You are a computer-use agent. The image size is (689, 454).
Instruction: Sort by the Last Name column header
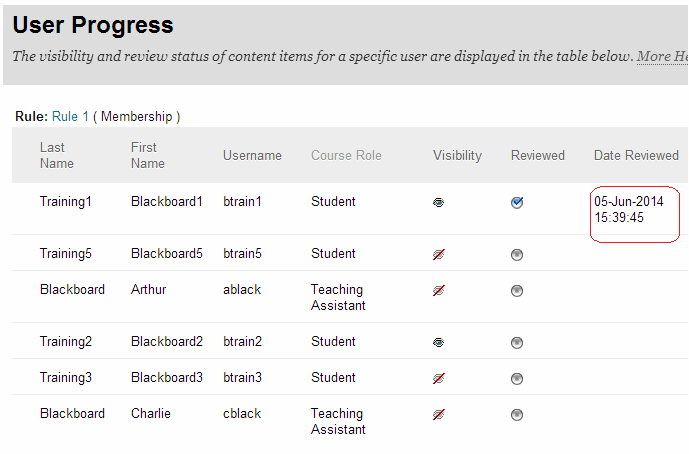[x=57, y=156]
